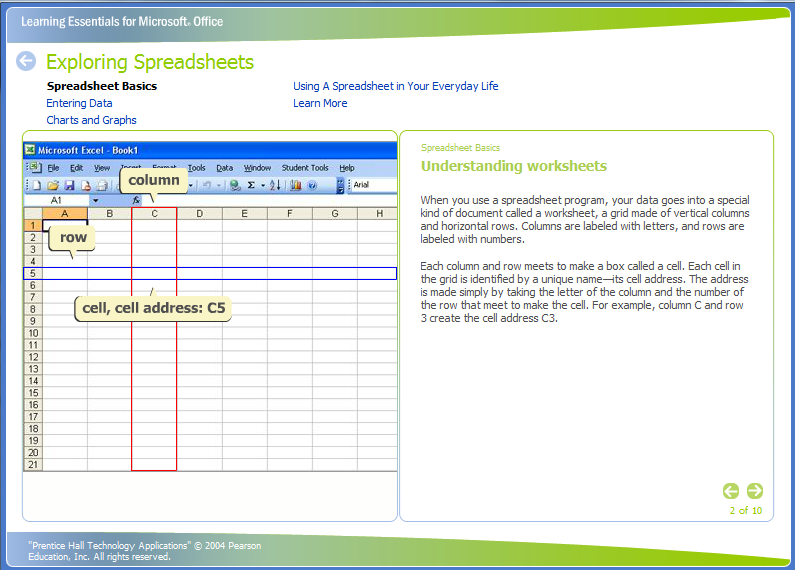Click the AutoSum sigma icon

click(x=250, y=185)
